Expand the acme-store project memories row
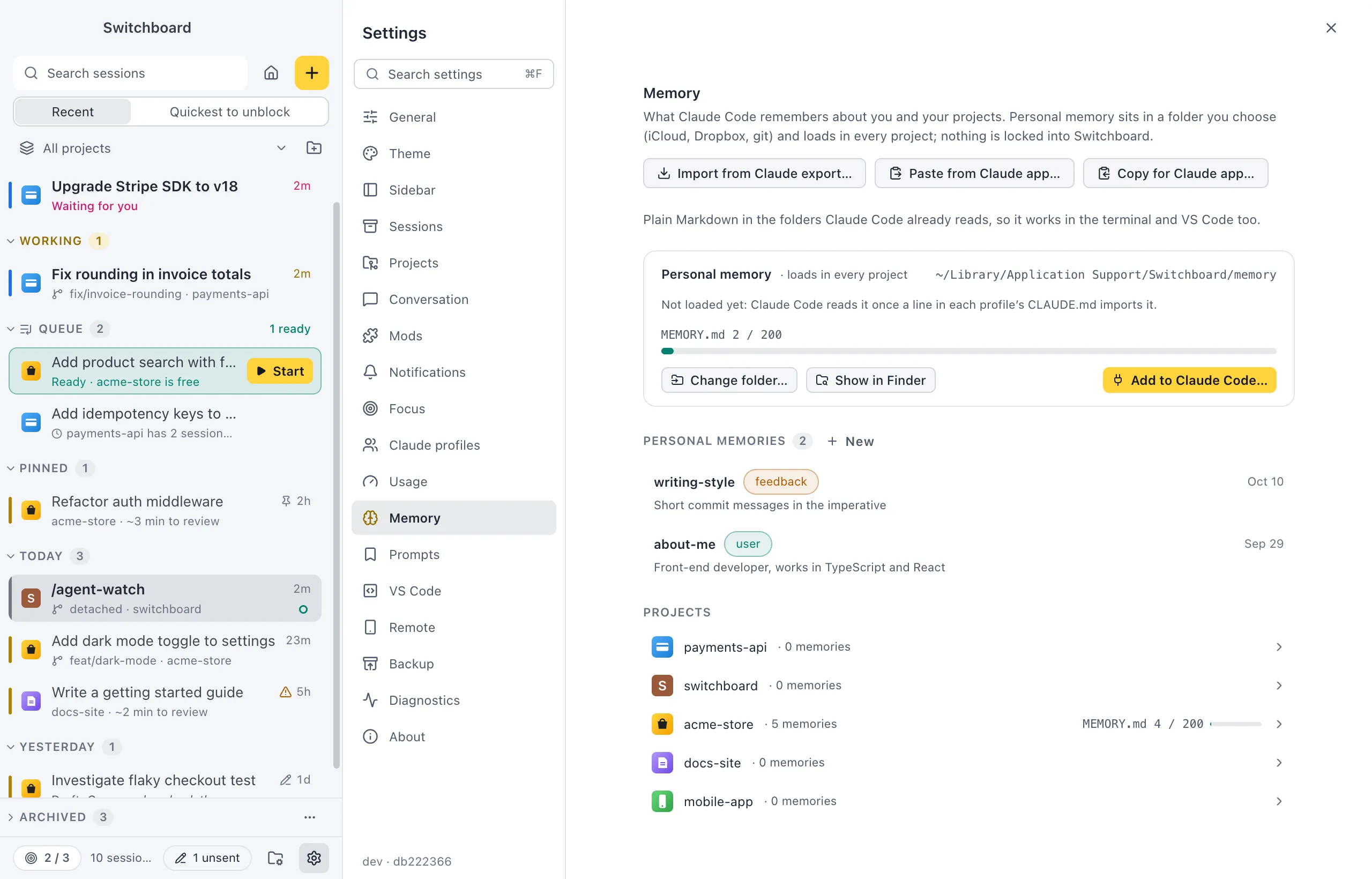The image size is (1372, 879). tap(968, 724)
